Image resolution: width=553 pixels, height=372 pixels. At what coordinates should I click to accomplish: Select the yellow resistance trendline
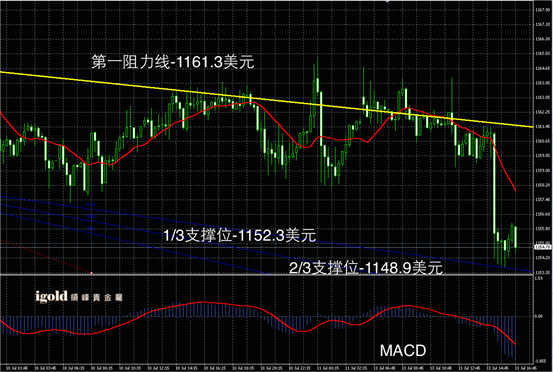(x=266, y=99)
